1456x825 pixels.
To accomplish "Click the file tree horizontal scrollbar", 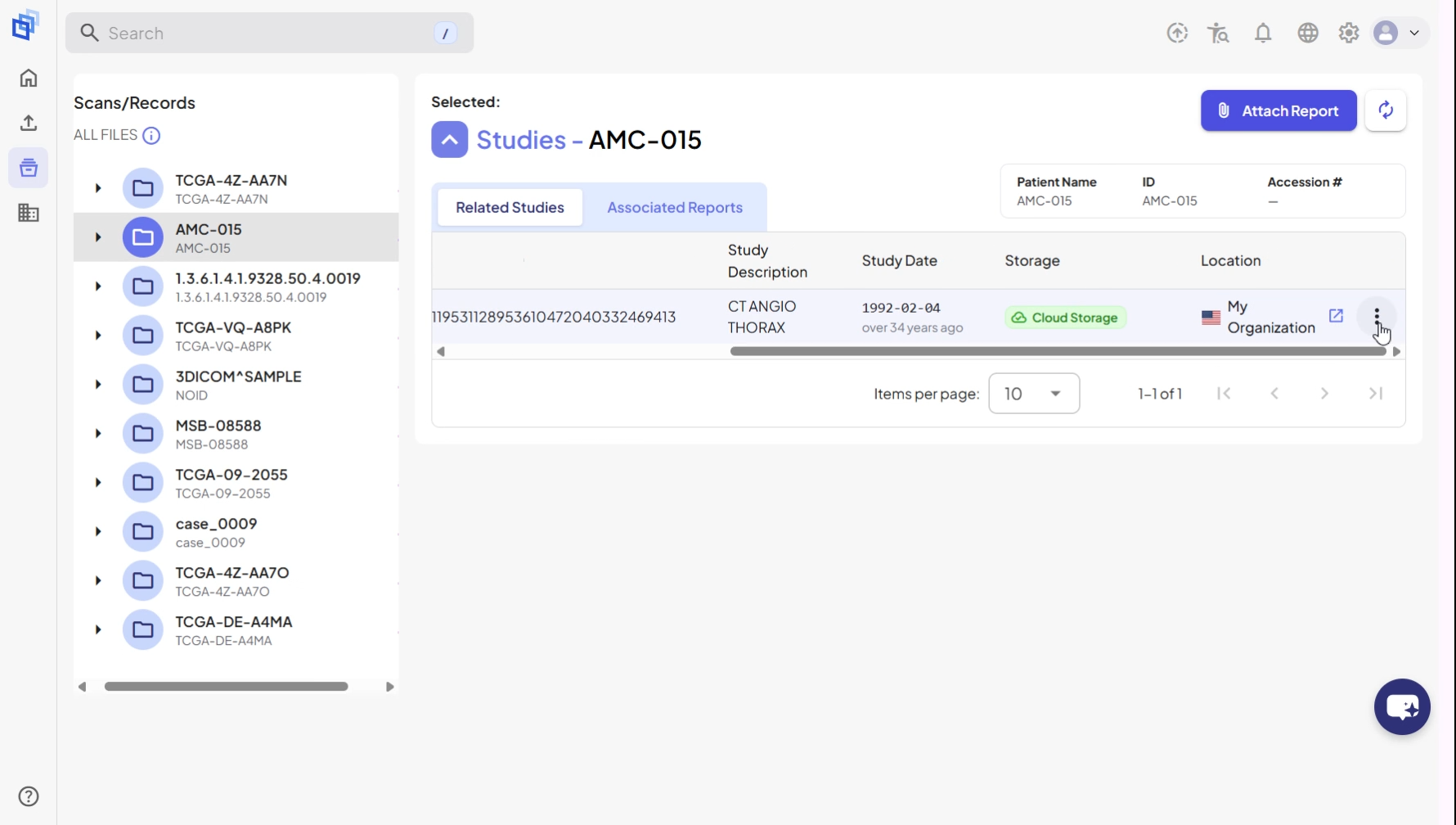I will [x=227, y=687].
